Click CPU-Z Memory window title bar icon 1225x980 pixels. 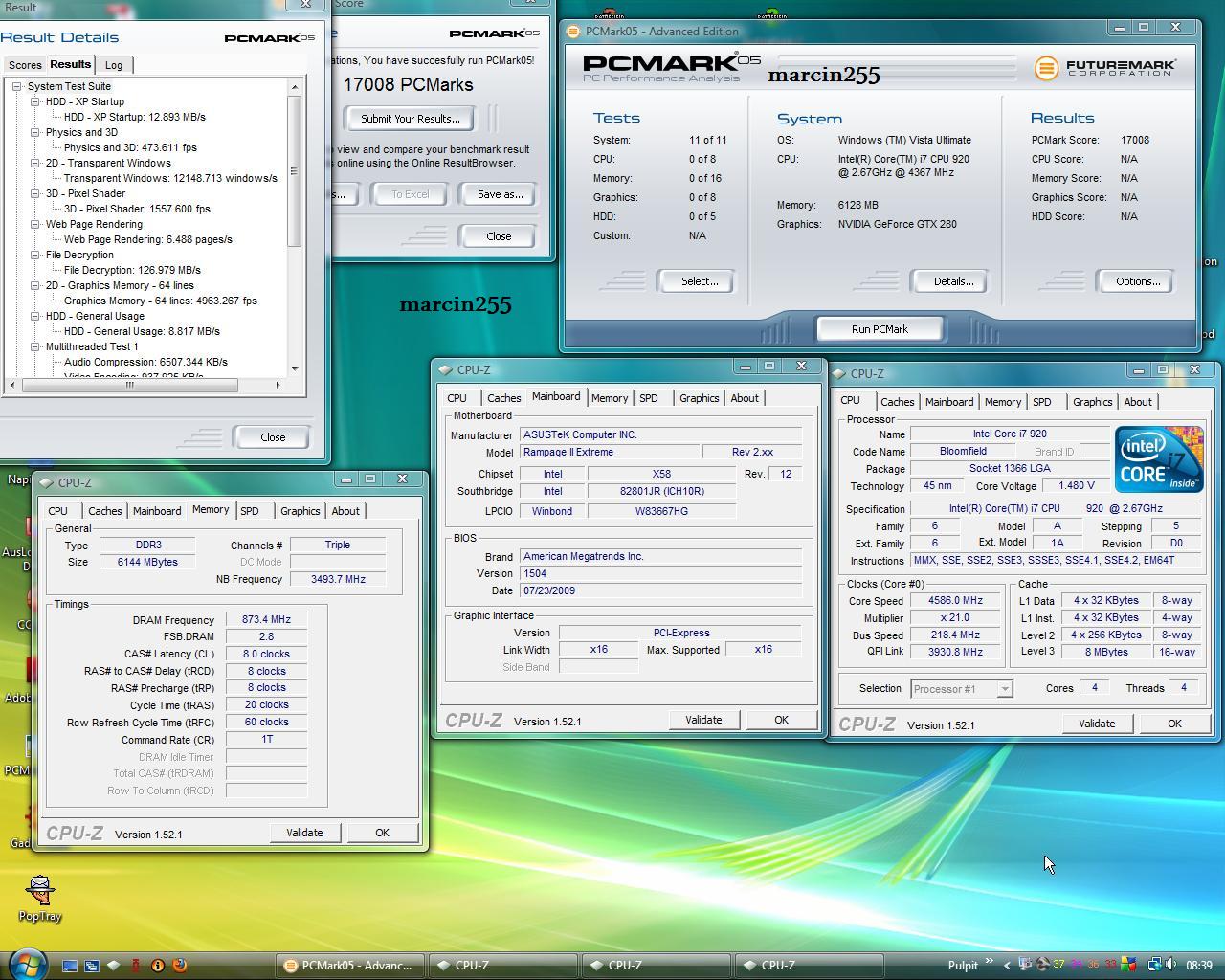46,482
